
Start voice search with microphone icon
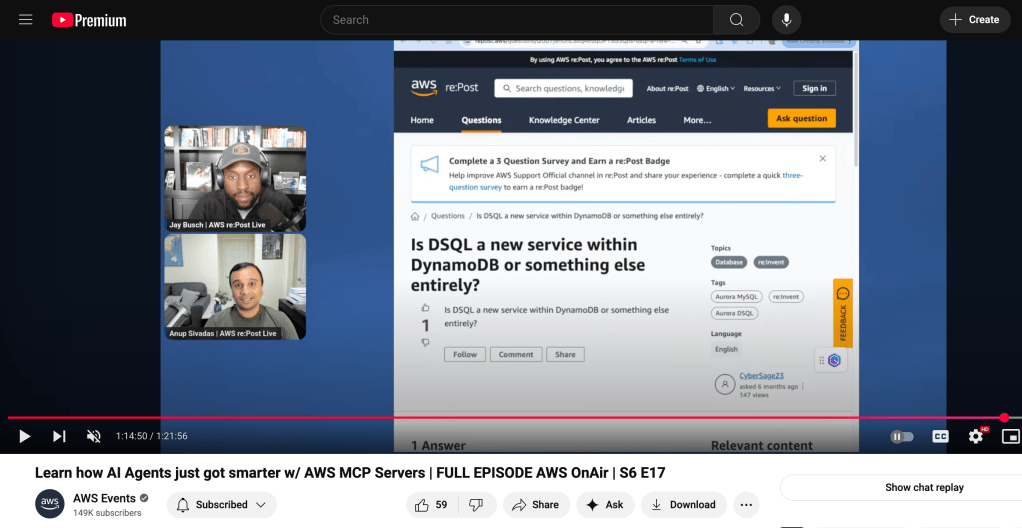point(786,20)
